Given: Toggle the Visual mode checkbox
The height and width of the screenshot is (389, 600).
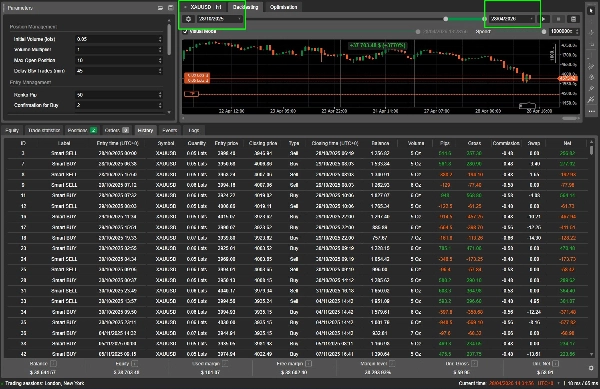Looking at the screenshot, I should point(186,31).
